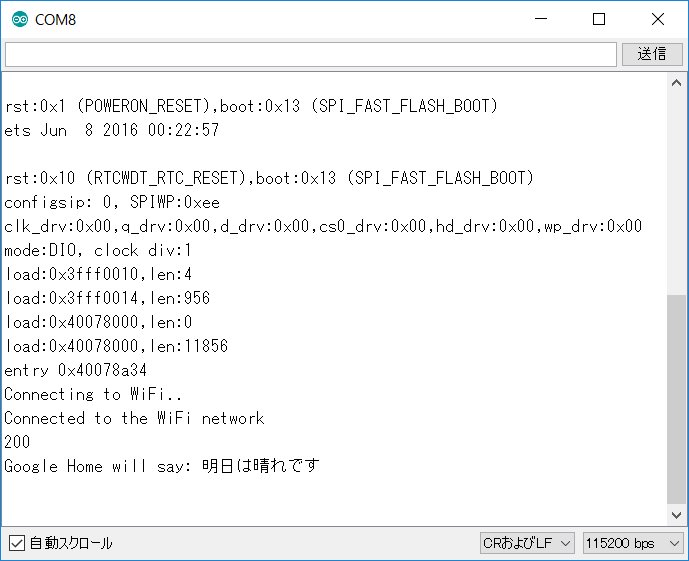689x561 pixels.
Task: Open the 115200 bps baud rate dropdown
Action: click(x=632, y=543)
